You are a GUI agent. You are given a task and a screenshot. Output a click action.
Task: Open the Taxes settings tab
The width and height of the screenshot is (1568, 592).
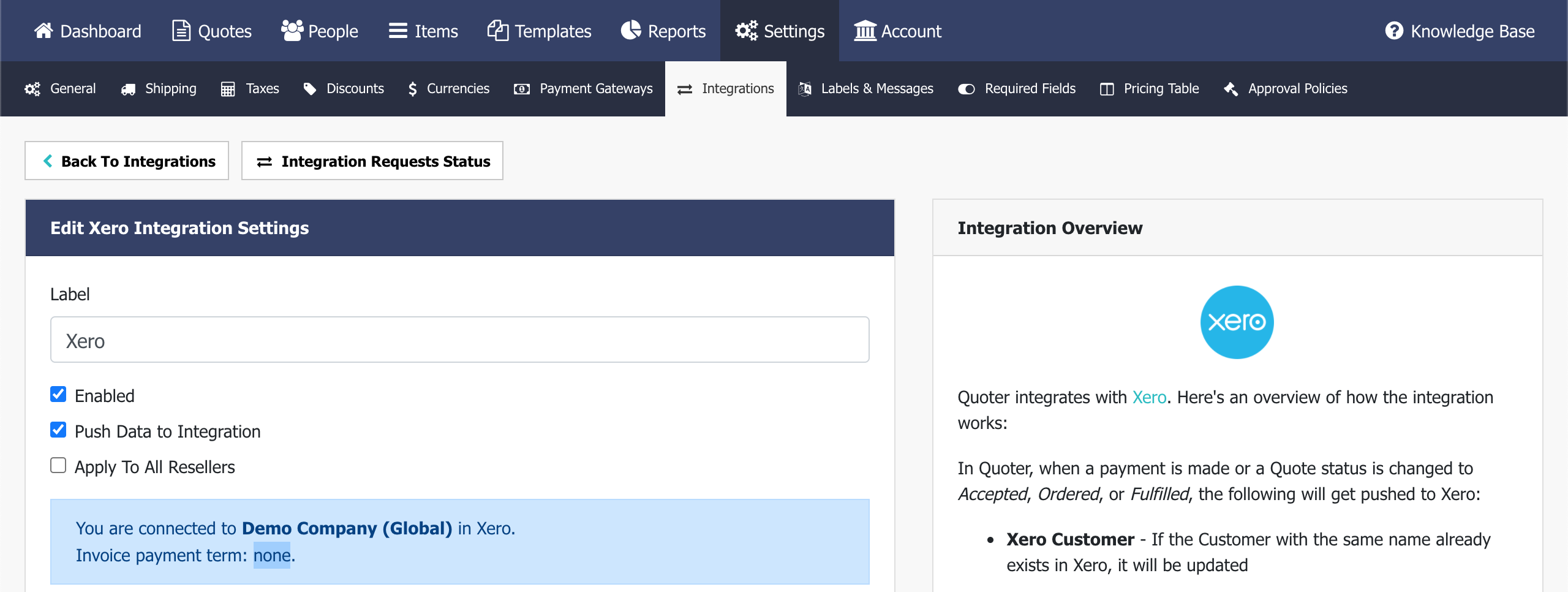[x=250, y=89]
